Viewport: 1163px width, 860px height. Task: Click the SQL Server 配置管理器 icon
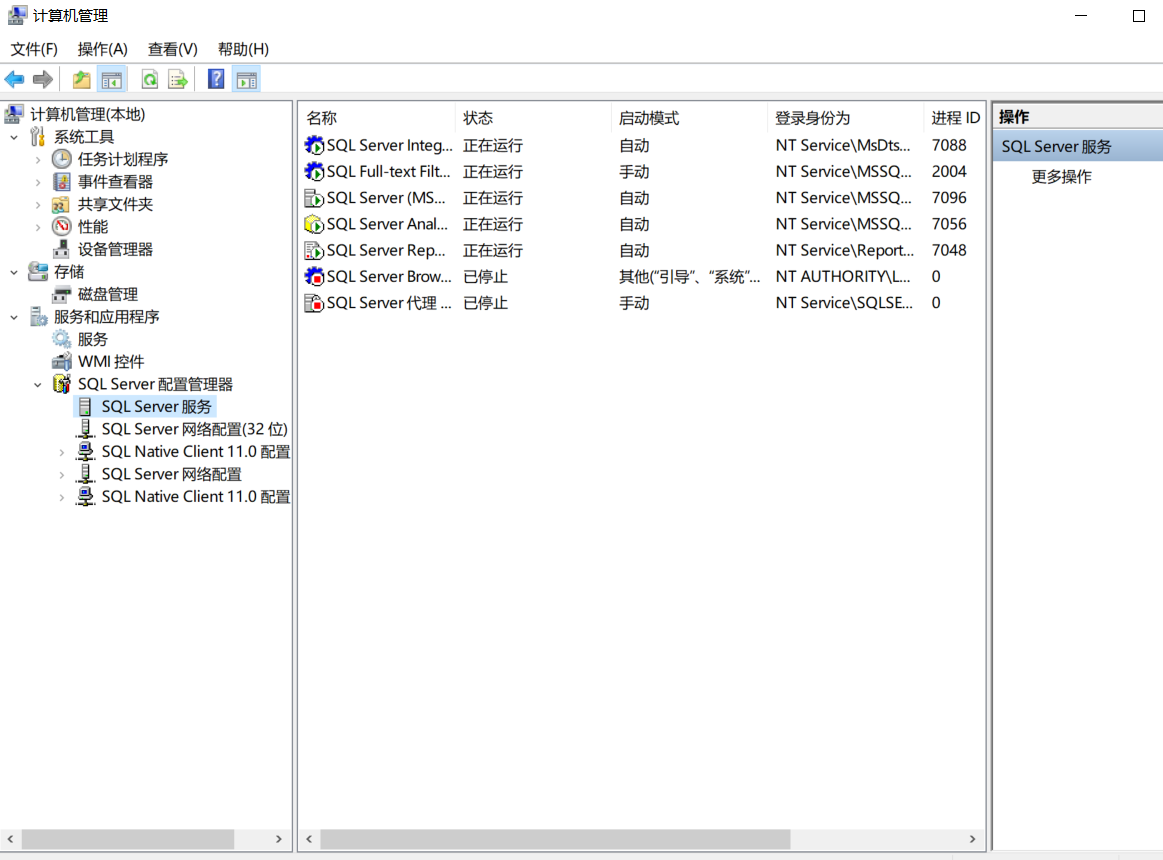(x=62, y=384)
